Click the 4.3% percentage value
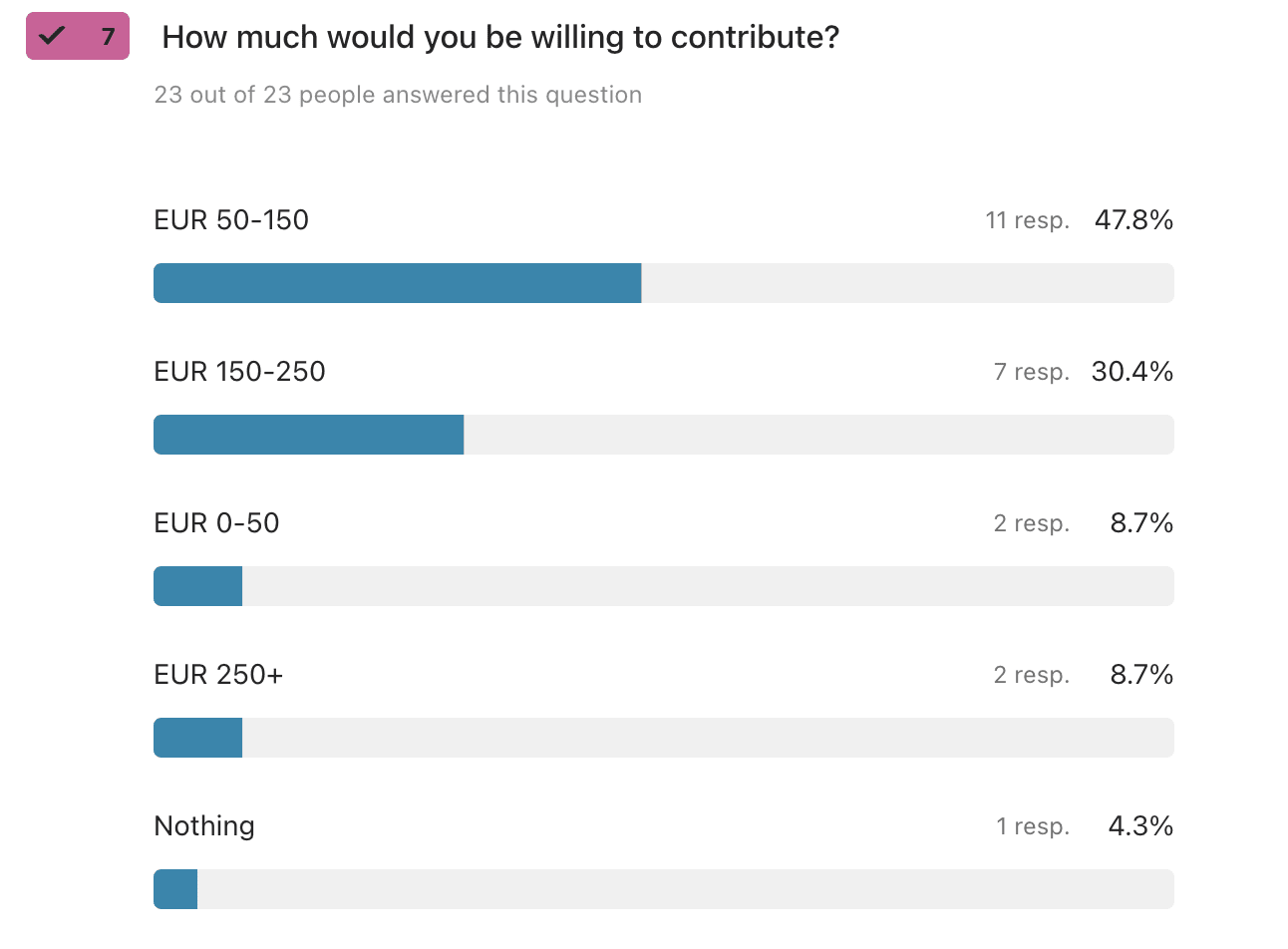1288x949 pixels. tap(1140, 826)
